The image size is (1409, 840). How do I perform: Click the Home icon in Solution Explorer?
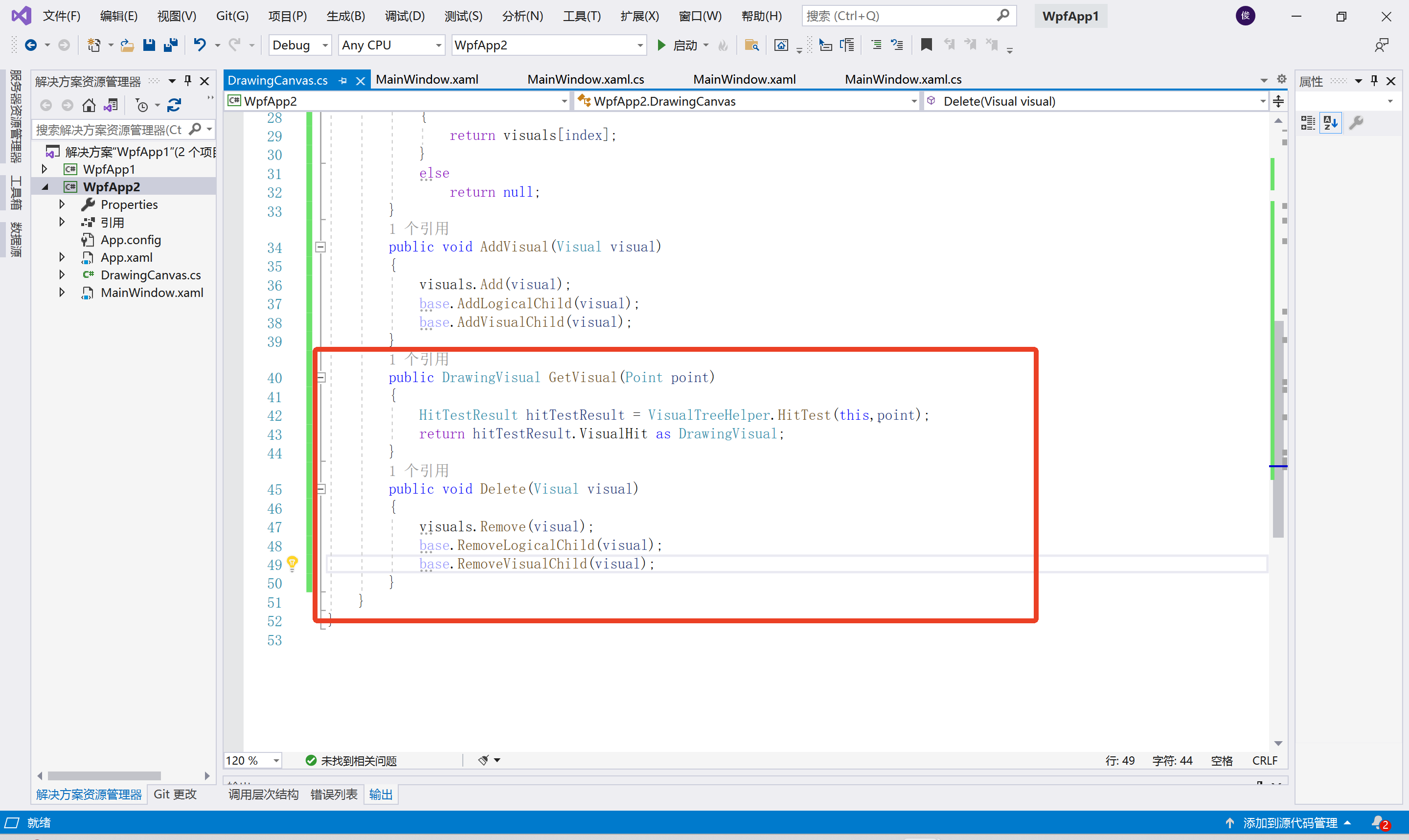[x=89, y=105]
